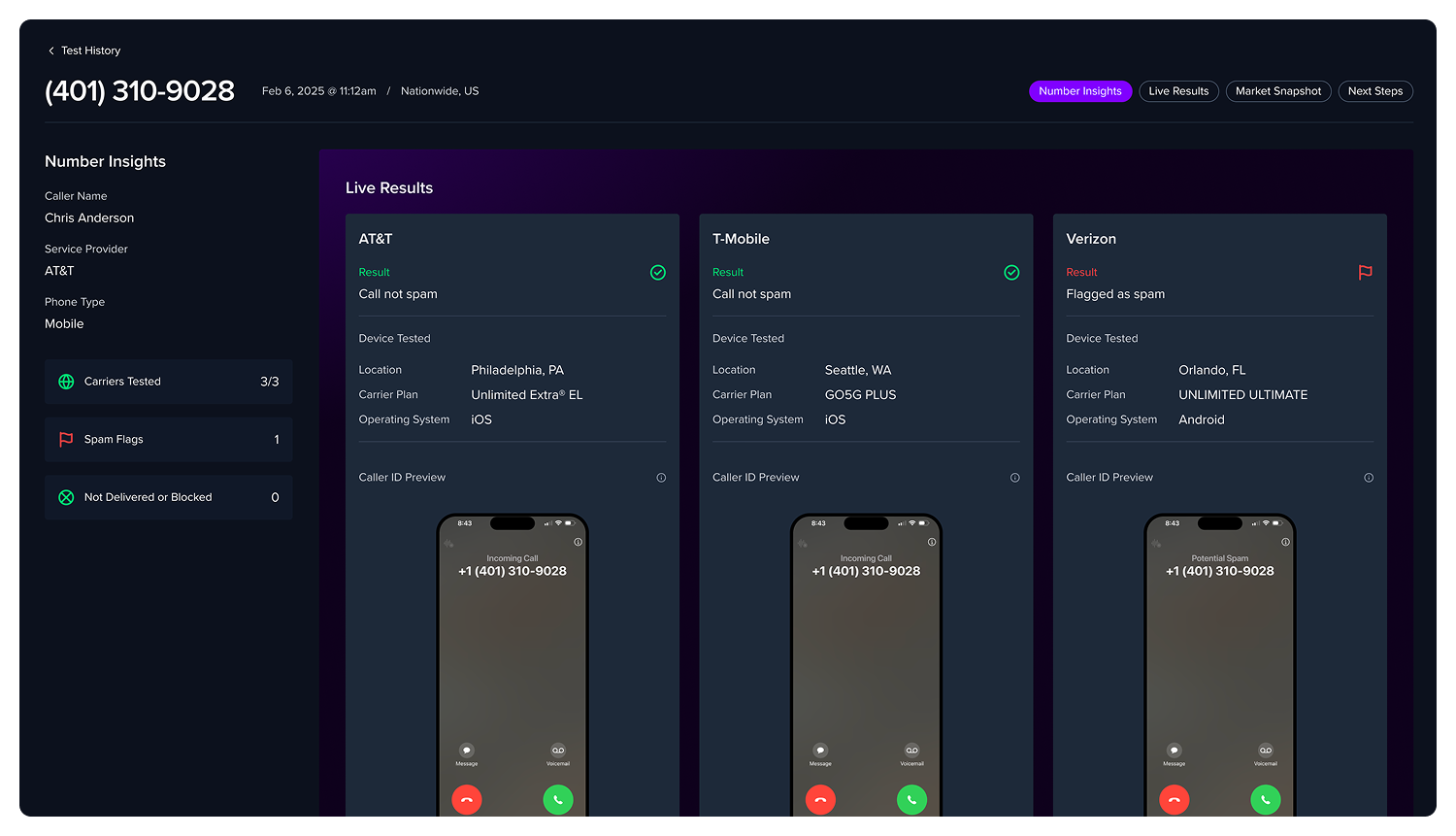Tap Voicemail icon on Verizon phone preview
Image resolution: width=1456 pixels, height=836 pixels.
coord(1266,751)
